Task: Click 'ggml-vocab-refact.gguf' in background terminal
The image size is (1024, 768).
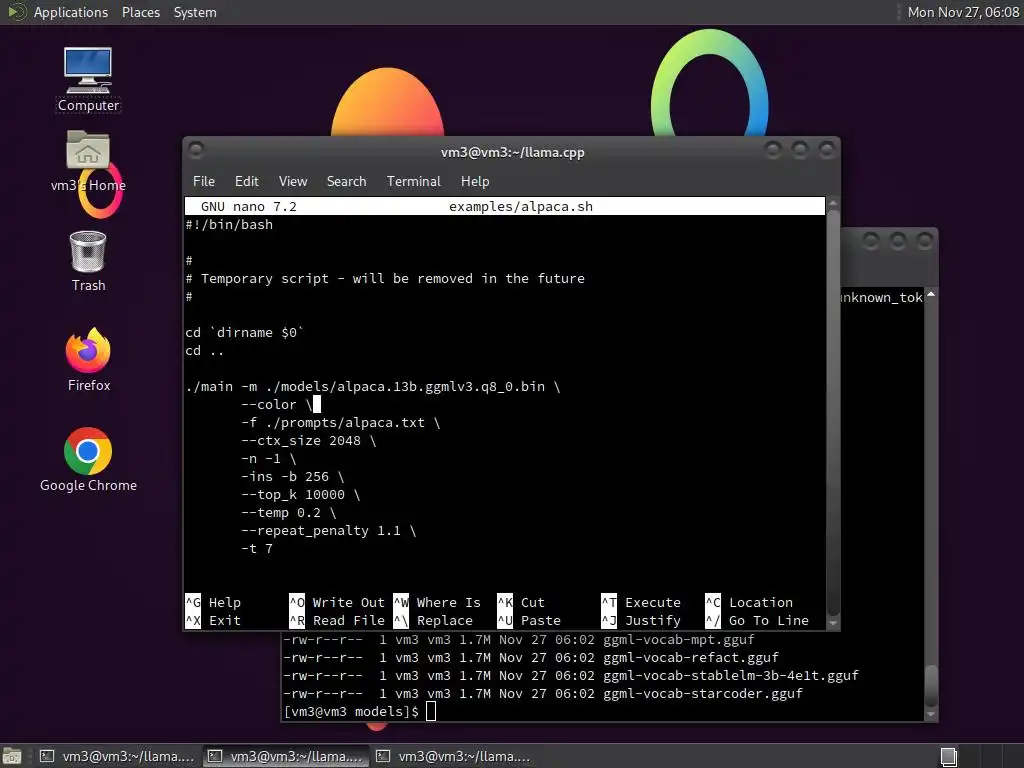Action: pyautogui.click(x=691, y=658)
